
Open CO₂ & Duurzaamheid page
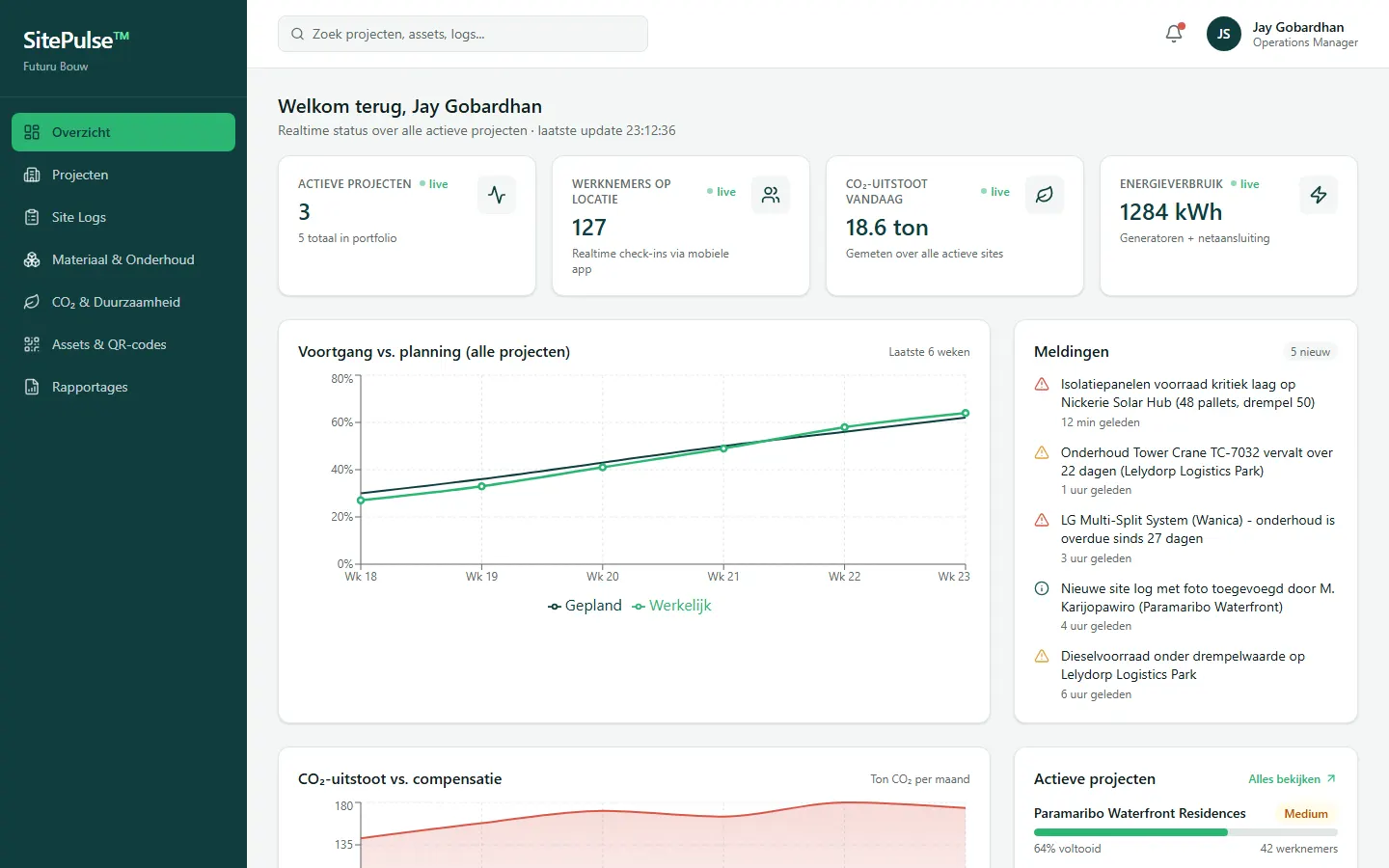(x=123, y=302)
